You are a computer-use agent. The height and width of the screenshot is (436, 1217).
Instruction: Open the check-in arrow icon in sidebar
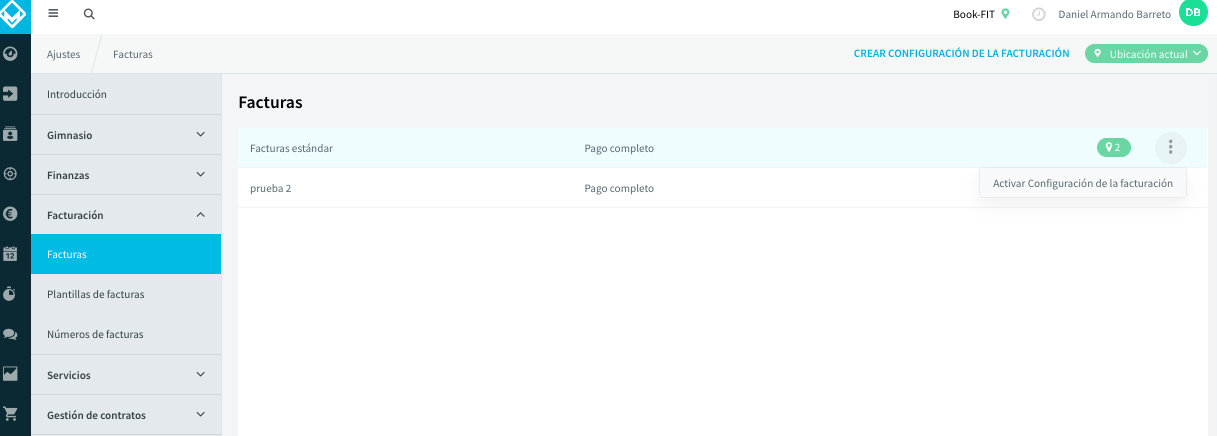click(11, 94)
